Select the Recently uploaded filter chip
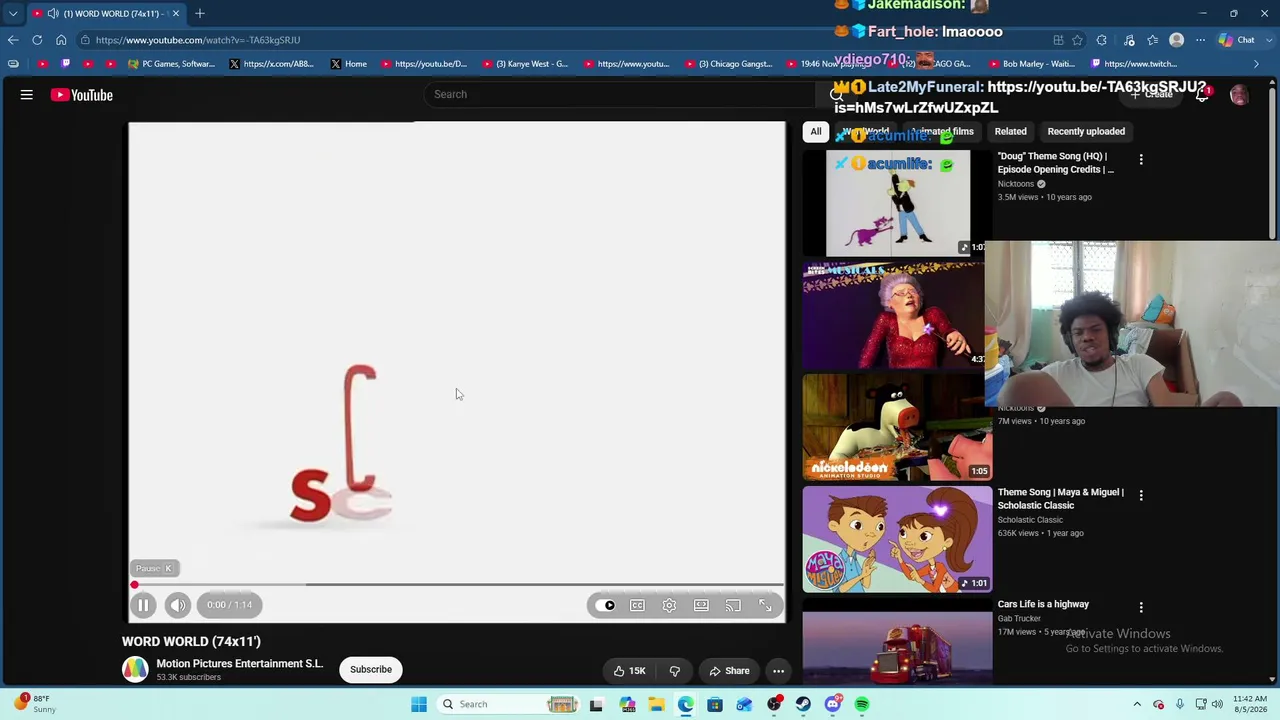Screen dimensions: 1280x720 tap(1086, 131)
